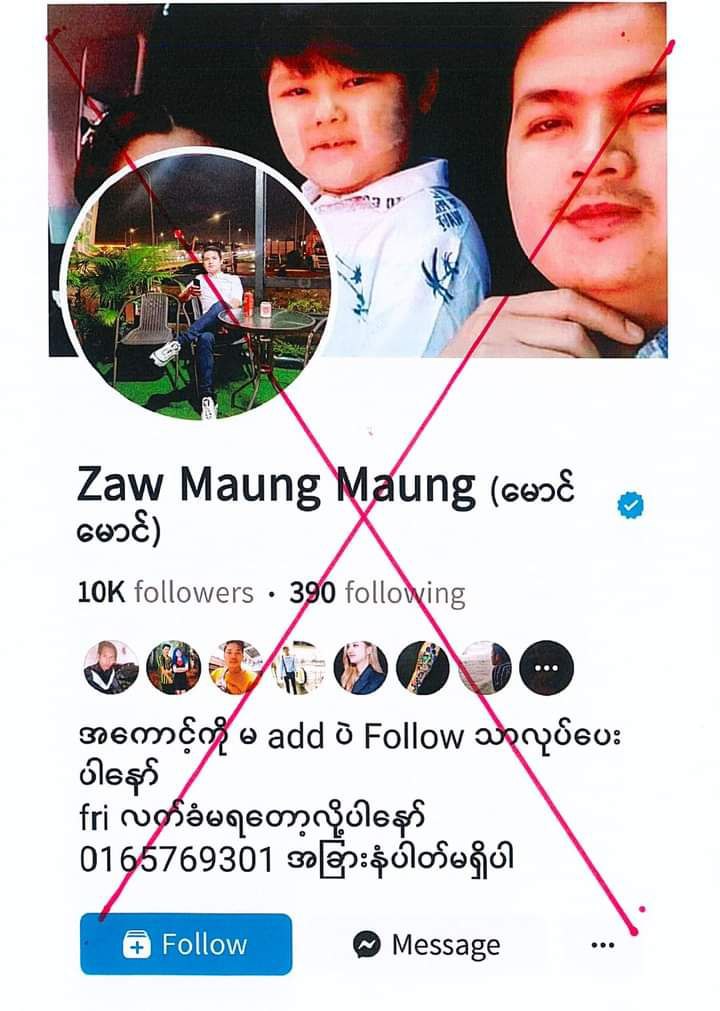The height and width of the screenshot is (1011, 720).
Task: Click the sixth follower avatar with ornament
Action: point(423,667)
